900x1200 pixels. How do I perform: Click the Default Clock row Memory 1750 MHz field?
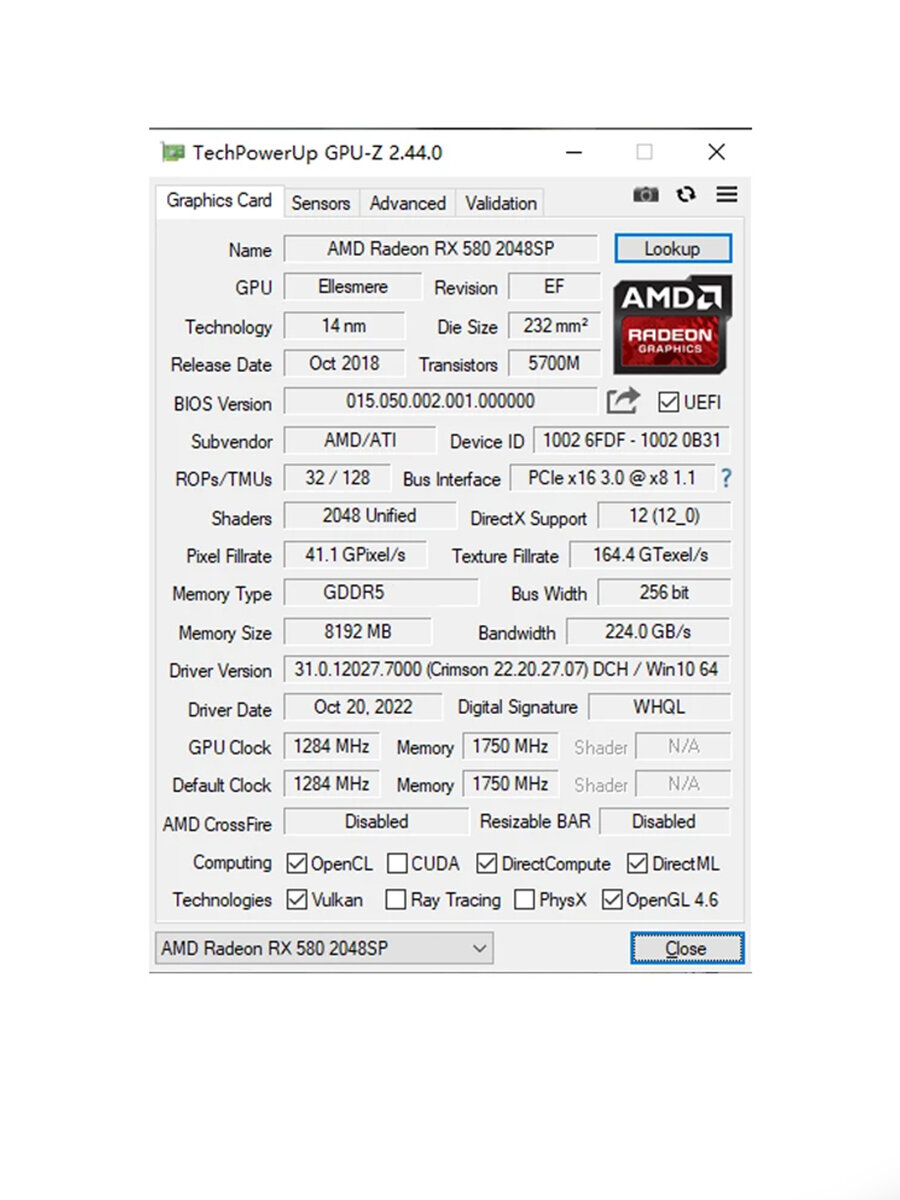[x=510, y=784]
